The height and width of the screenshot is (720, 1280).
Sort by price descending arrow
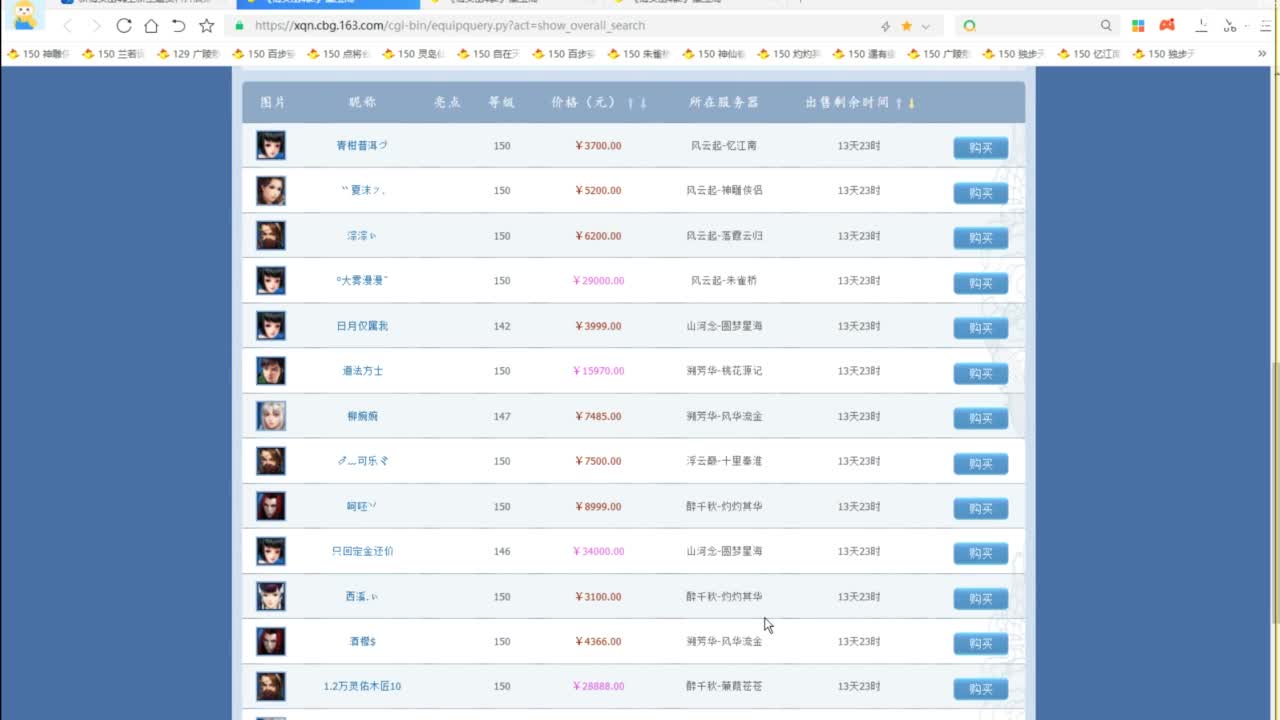coord(643,103)
